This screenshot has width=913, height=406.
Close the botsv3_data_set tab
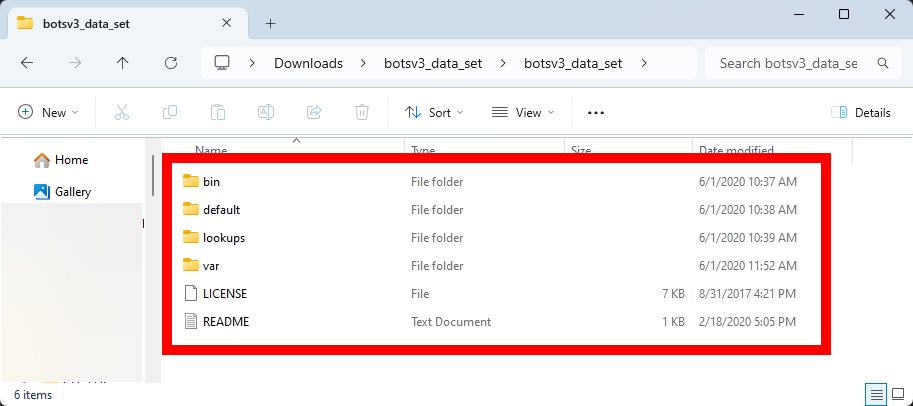click(227, 23)
